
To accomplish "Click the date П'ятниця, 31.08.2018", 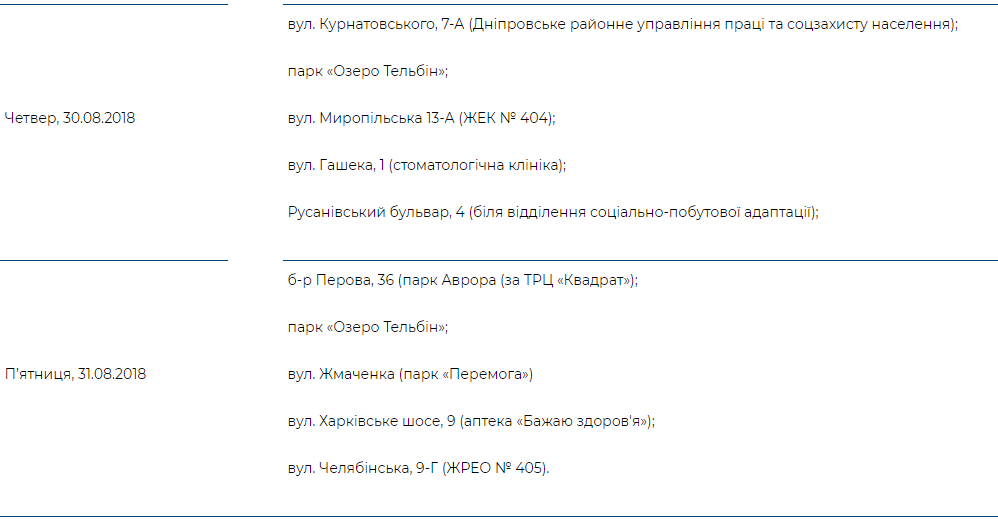I will point(76,374).
